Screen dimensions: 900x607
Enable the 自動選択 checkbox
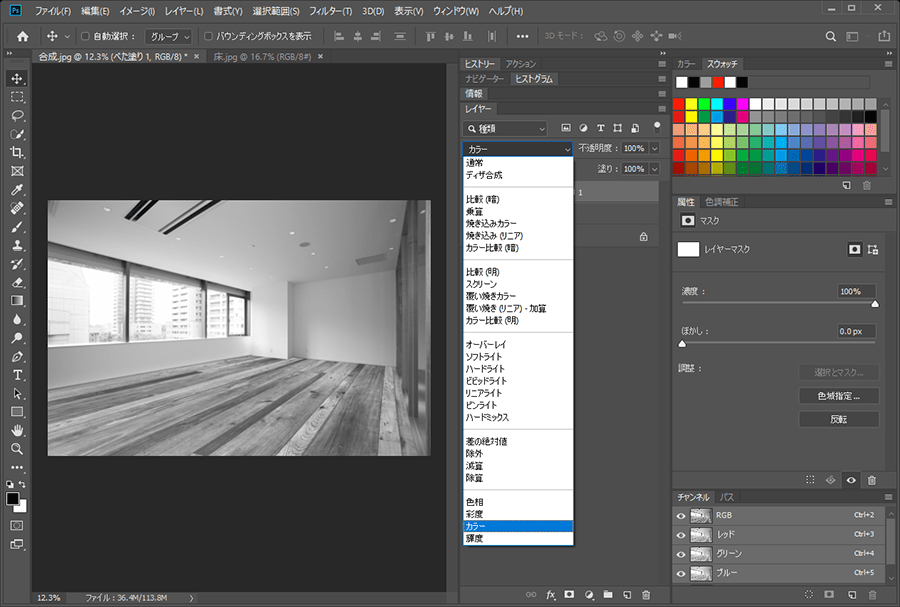tap(85, 36)
